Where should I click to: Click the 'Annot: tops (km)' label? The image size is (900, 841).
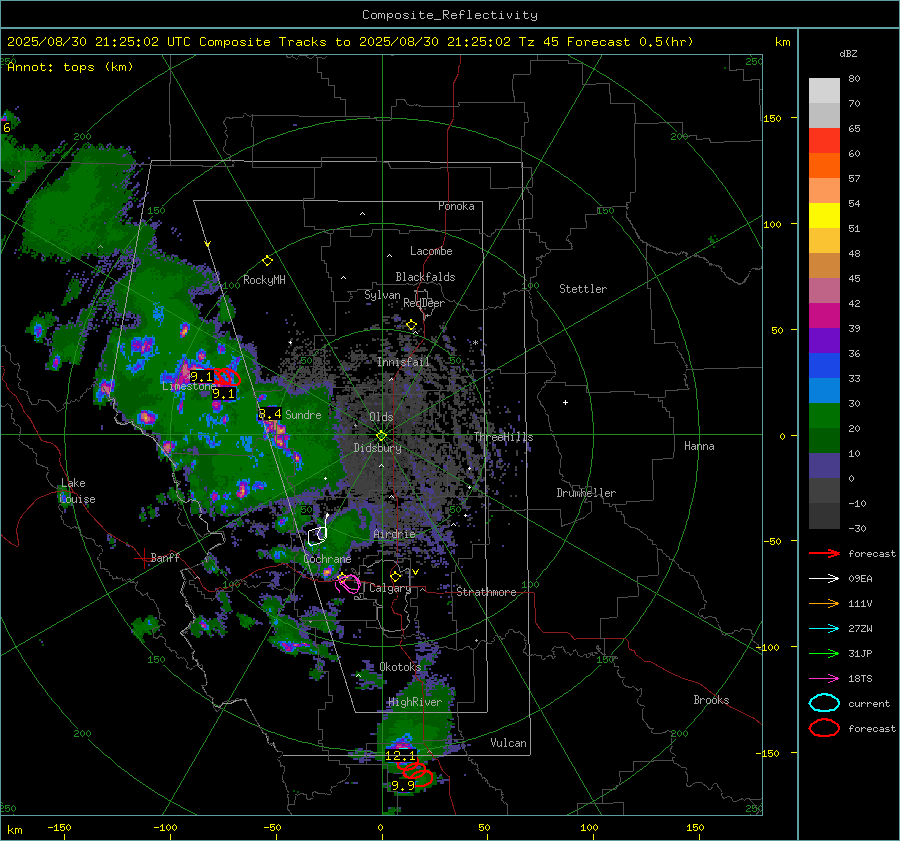(70, 67)
